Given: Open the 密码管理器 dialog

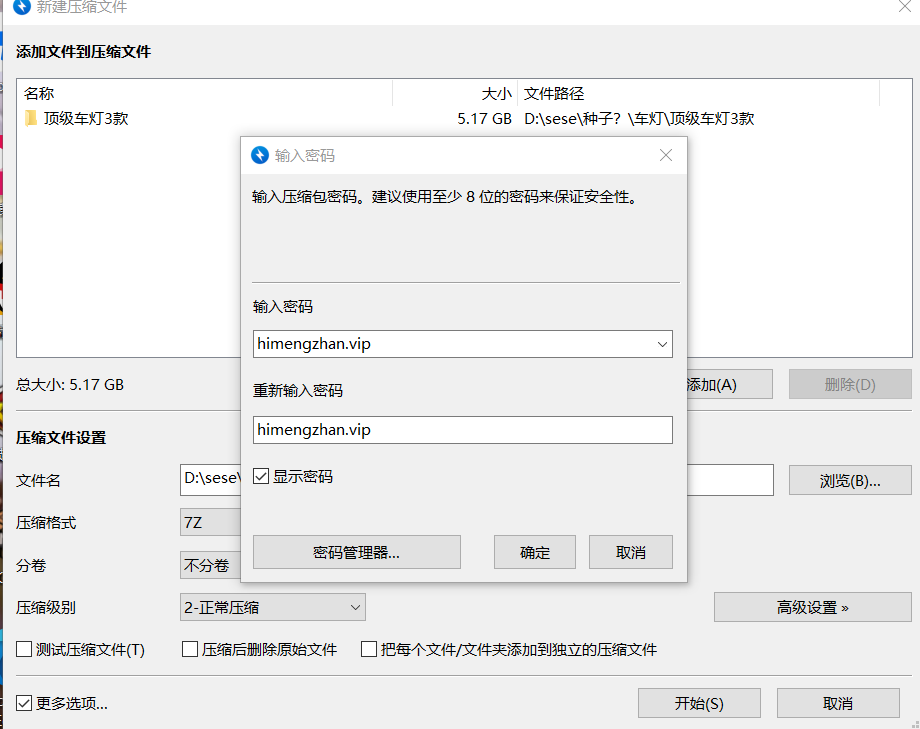Looking at the screenshot, I should pyautogui.click(x=356, y=551).
